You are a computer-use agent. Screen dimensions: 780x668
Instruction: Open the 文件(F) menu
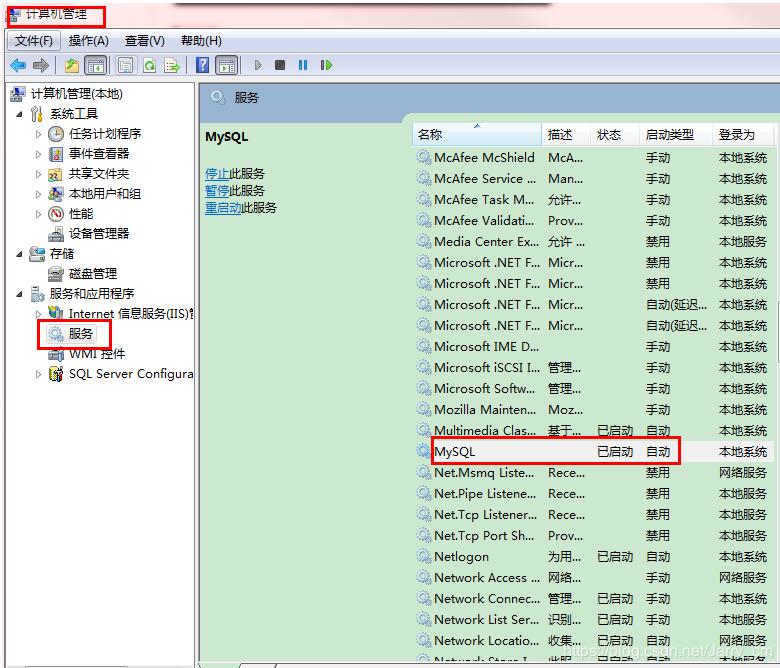pos(34,41)
